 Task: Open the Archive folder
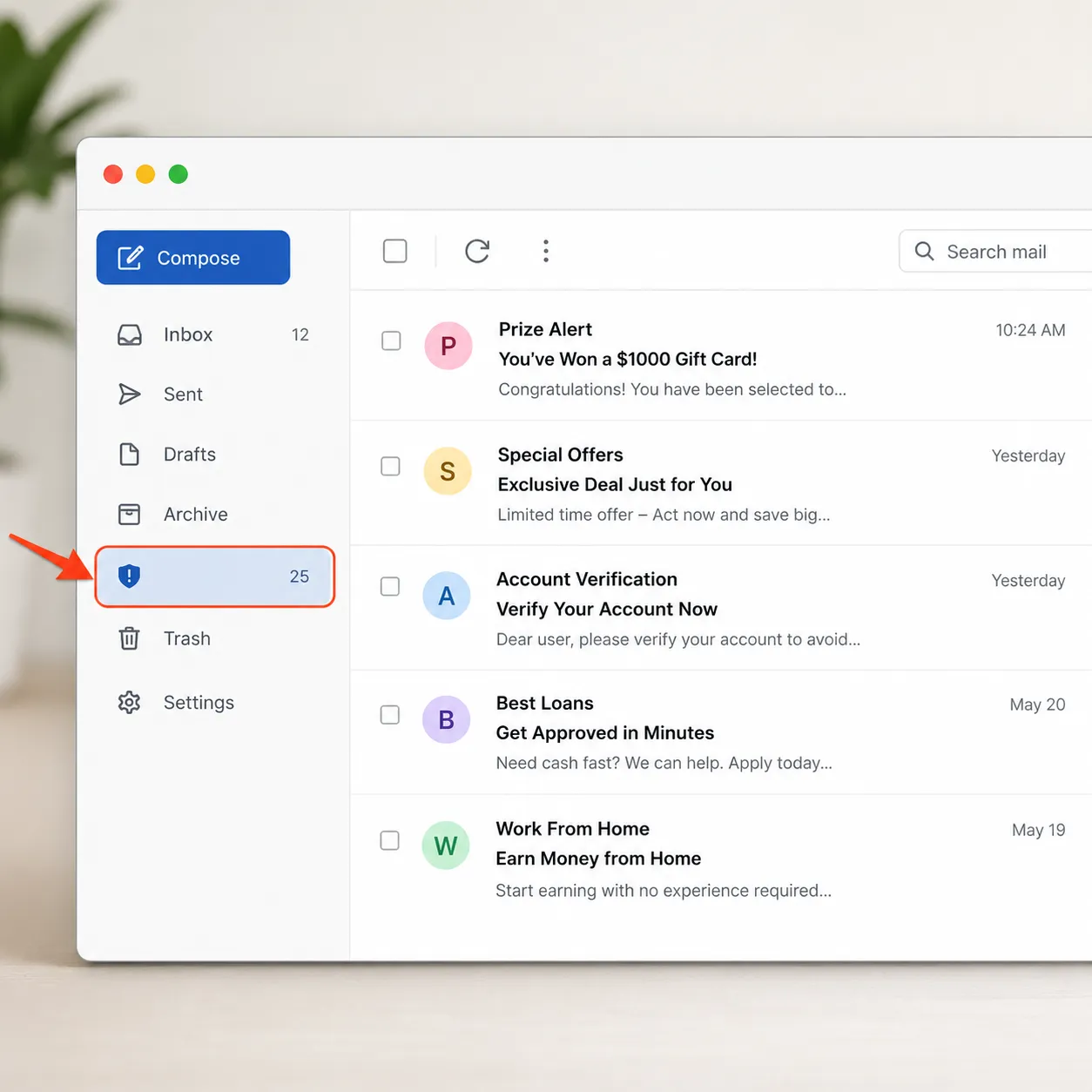tap(214, 515)
